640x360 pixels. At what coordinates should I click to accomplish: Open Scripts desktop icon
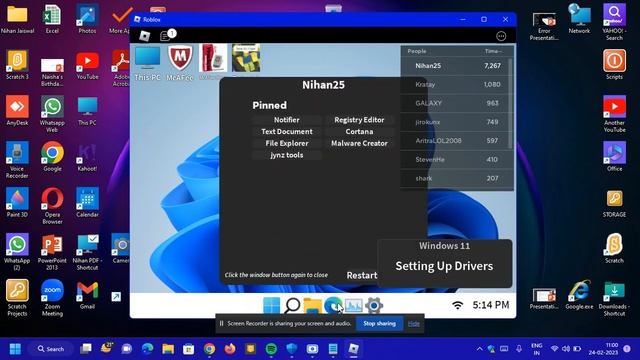pos(614,65)
